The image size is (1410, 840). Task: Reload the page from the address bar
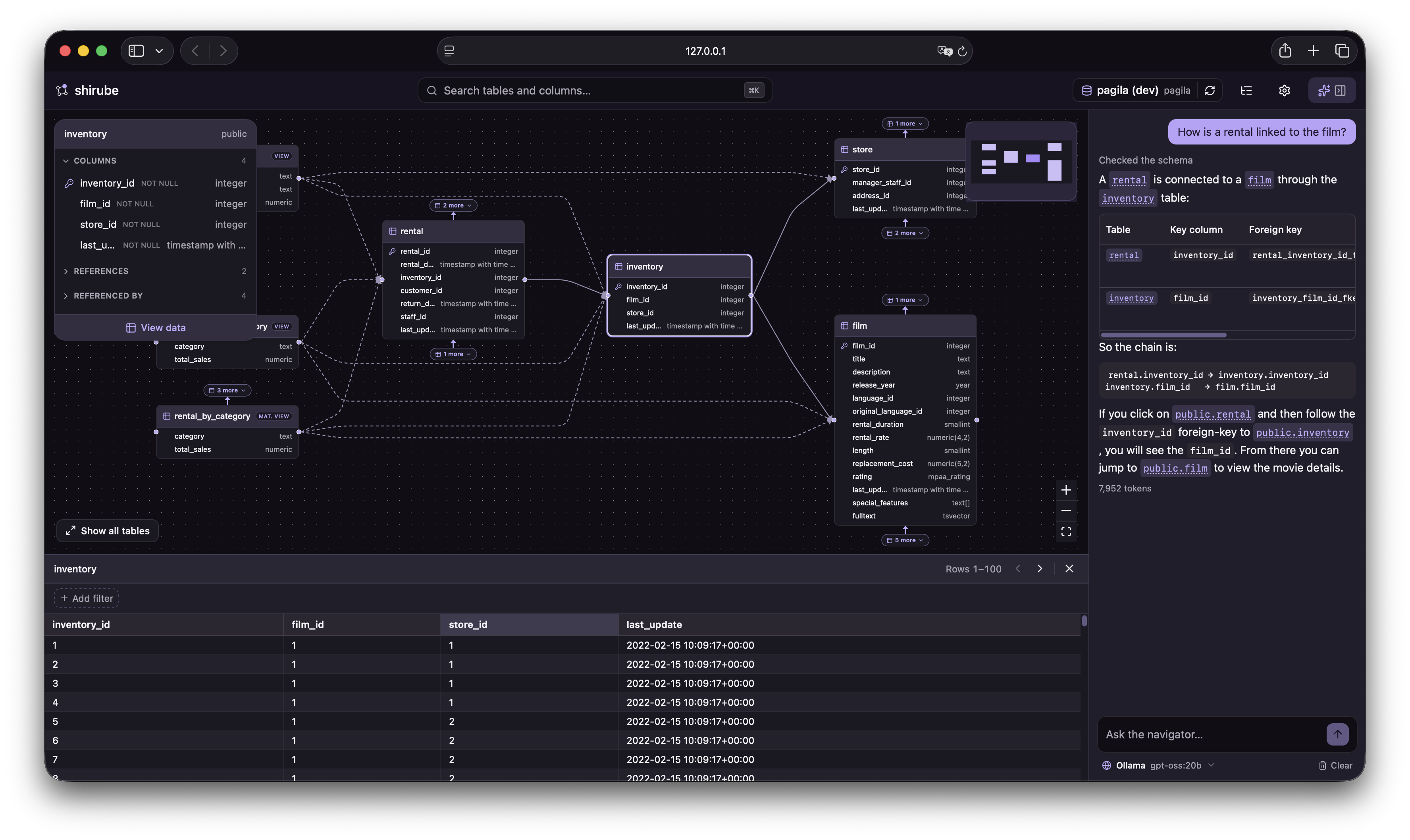962,51
